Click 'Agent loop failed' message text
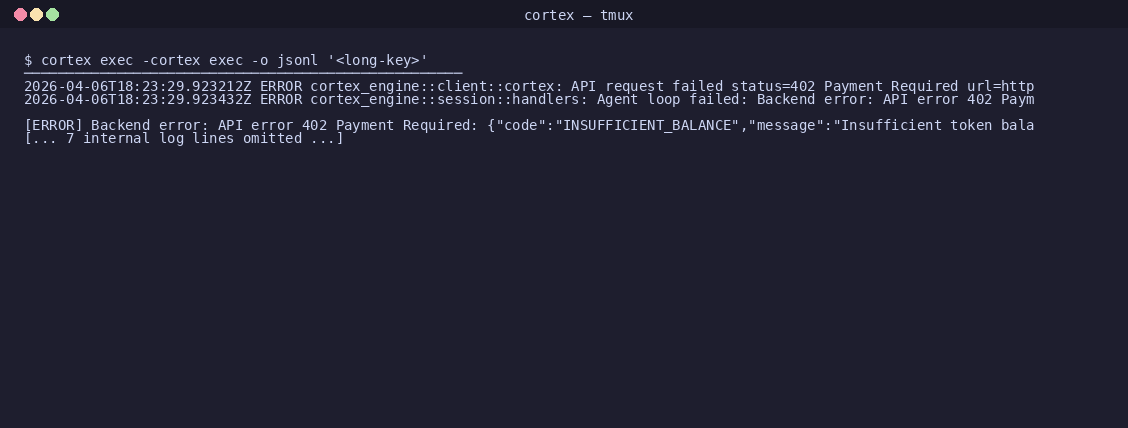The image size is (1128, 428). 667,99
